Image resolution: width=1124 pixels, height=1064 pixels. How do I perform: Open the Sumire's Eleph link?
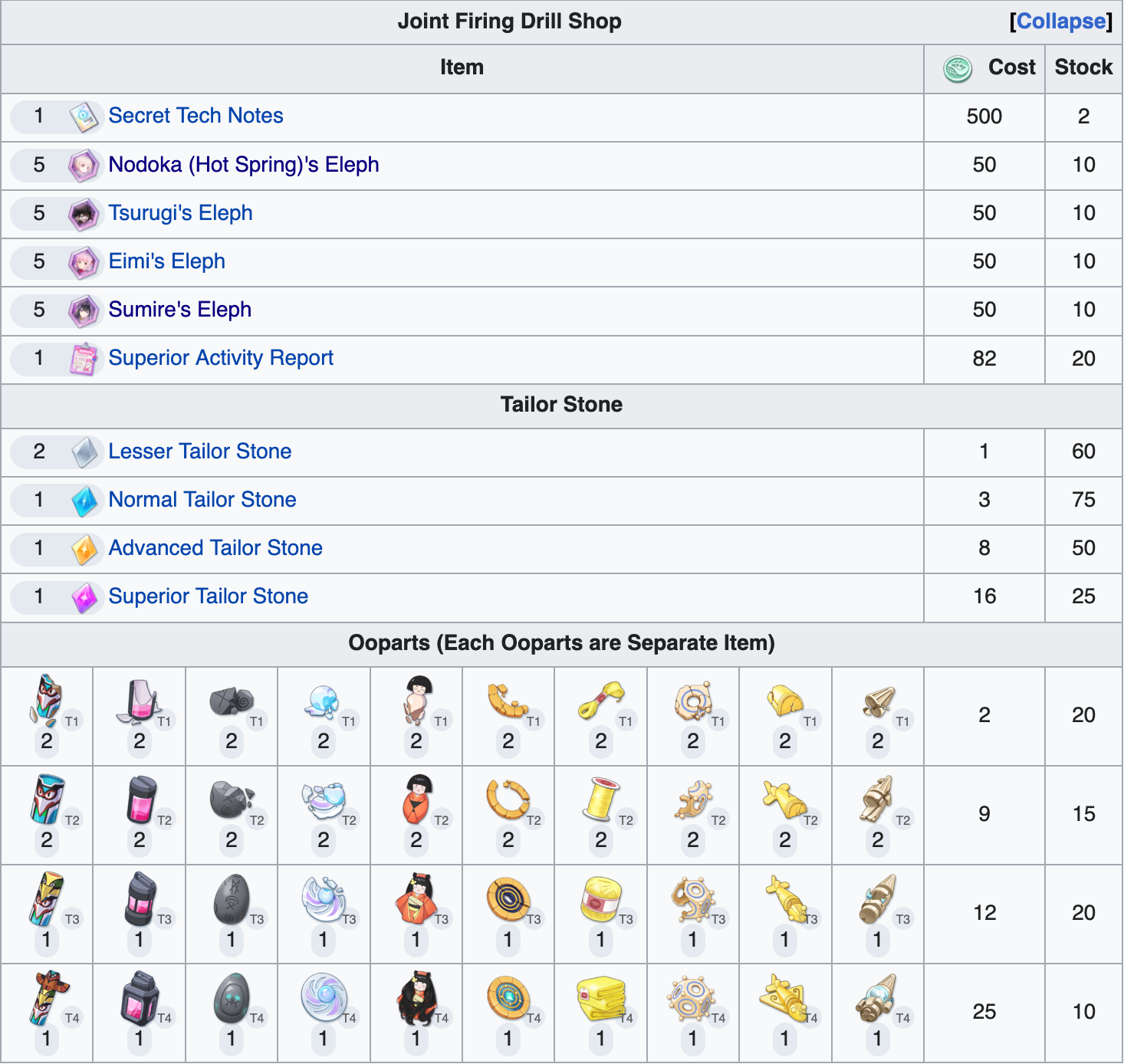click(180, 310)
